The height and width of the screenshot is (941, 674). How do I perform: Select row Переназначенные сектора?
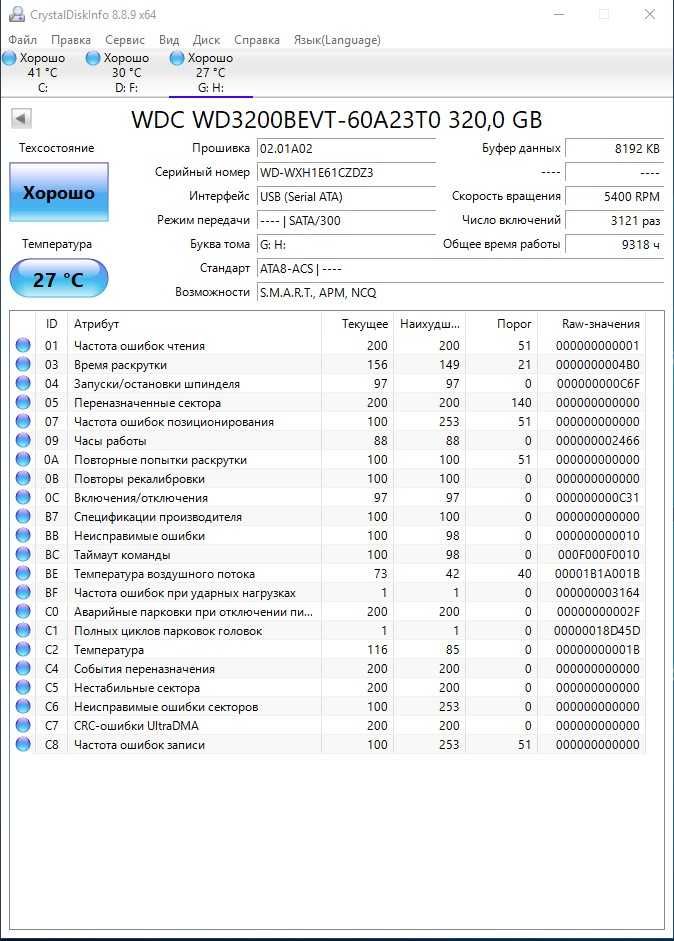click(x=328, y=402)
